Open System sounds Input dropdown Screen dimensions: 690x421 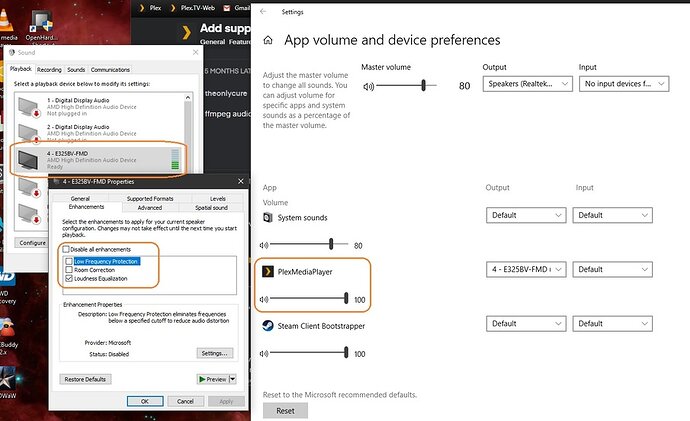pyautogui.click(x=612, y=215)
